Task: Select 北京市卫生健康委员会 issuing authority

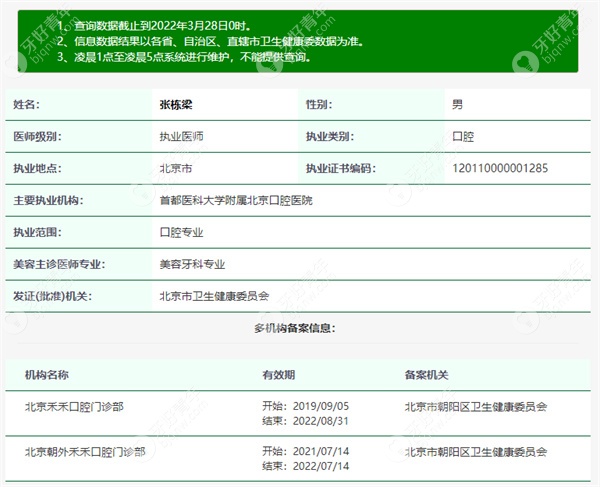Action: (214, 296)
